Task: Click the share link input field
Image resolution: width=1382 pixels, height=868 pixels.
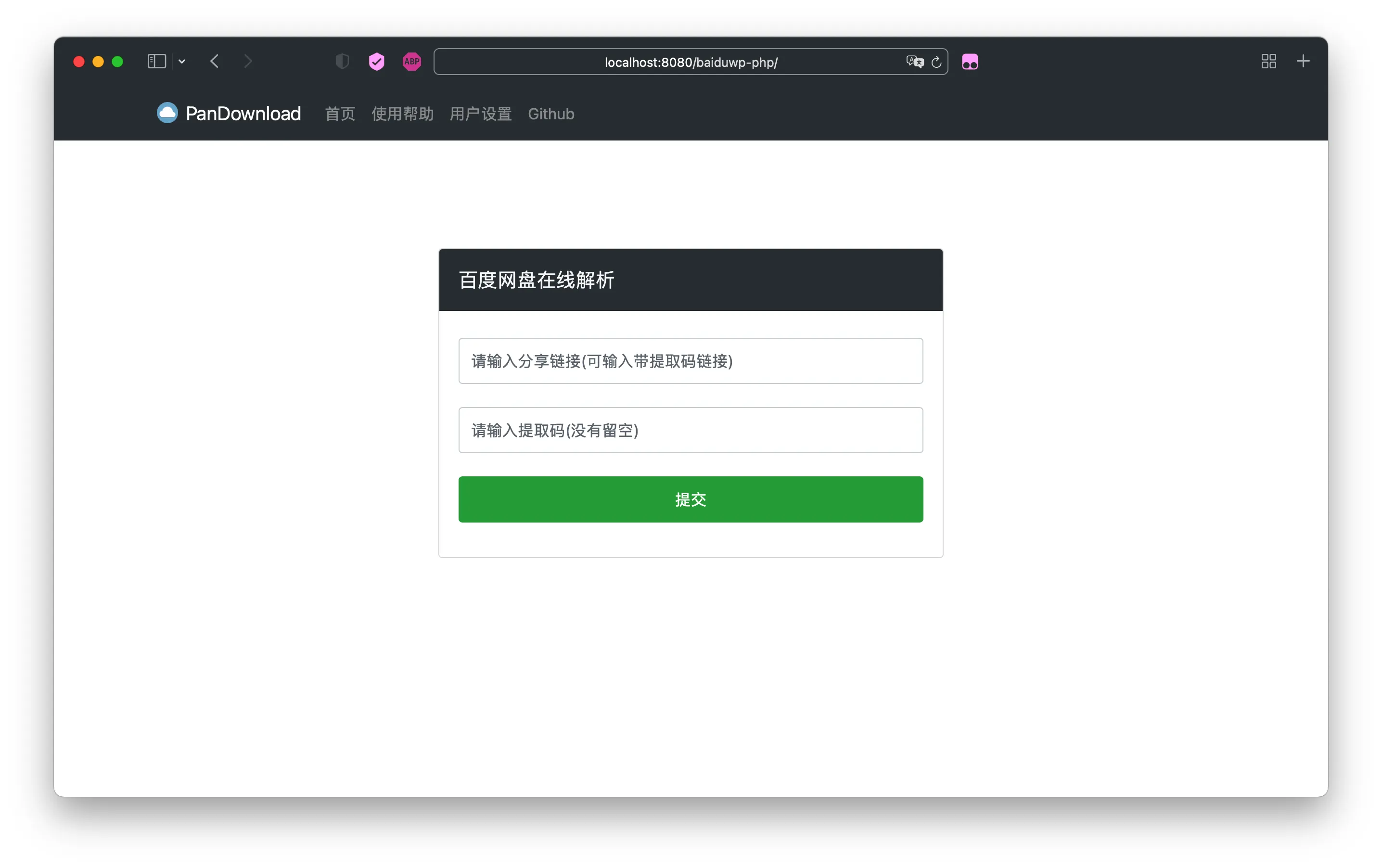Action: click(x=691, y=361)
